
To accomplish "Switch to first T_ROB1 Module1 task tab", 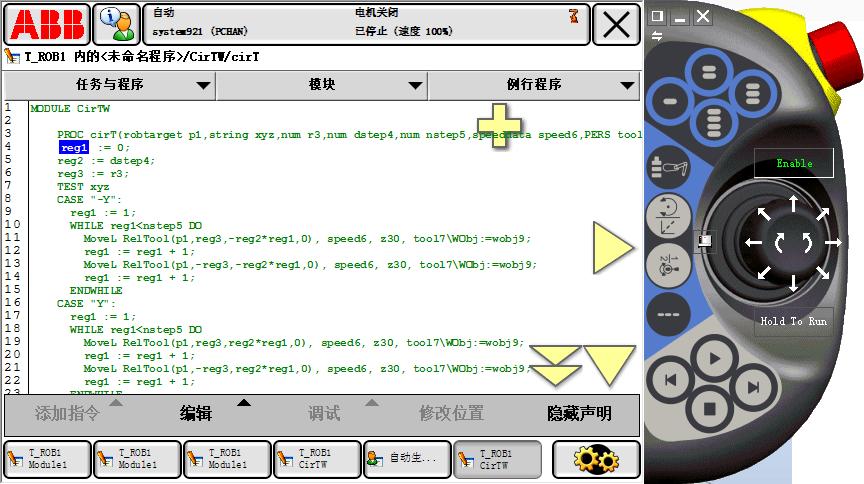I will click(47, 459).
